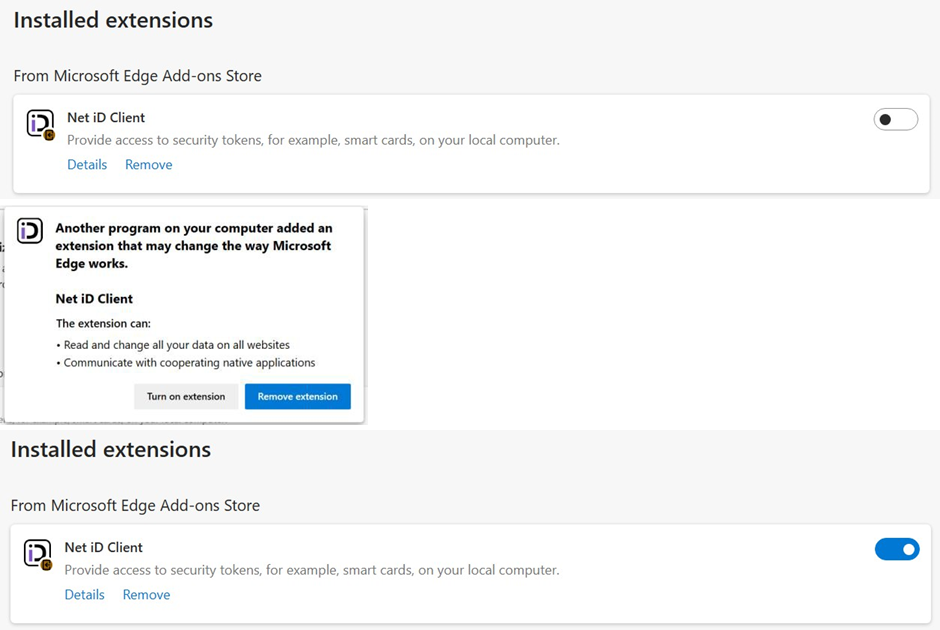Click the 'The extension can:' label in popup
Viewport: 940px width, 630px height.
tap(103, 324)
